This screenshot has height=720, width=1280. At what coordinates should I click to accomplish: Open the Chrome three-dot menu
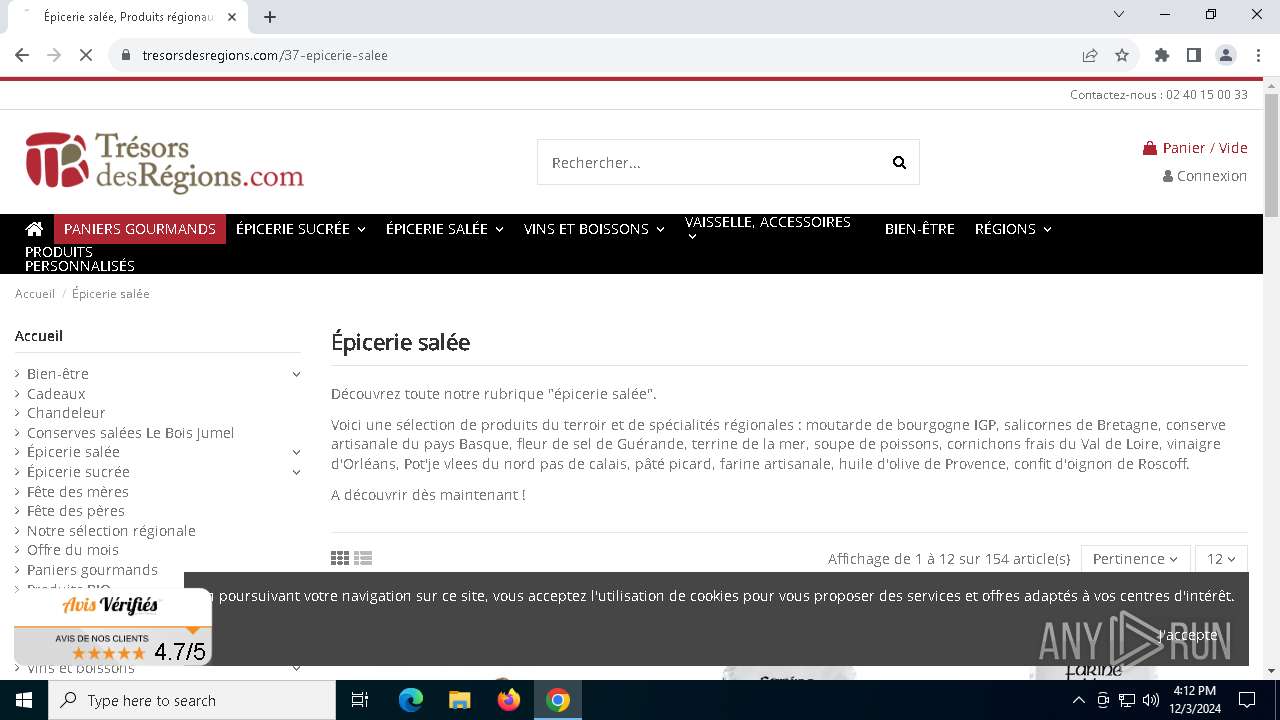tap(1257, 55)
